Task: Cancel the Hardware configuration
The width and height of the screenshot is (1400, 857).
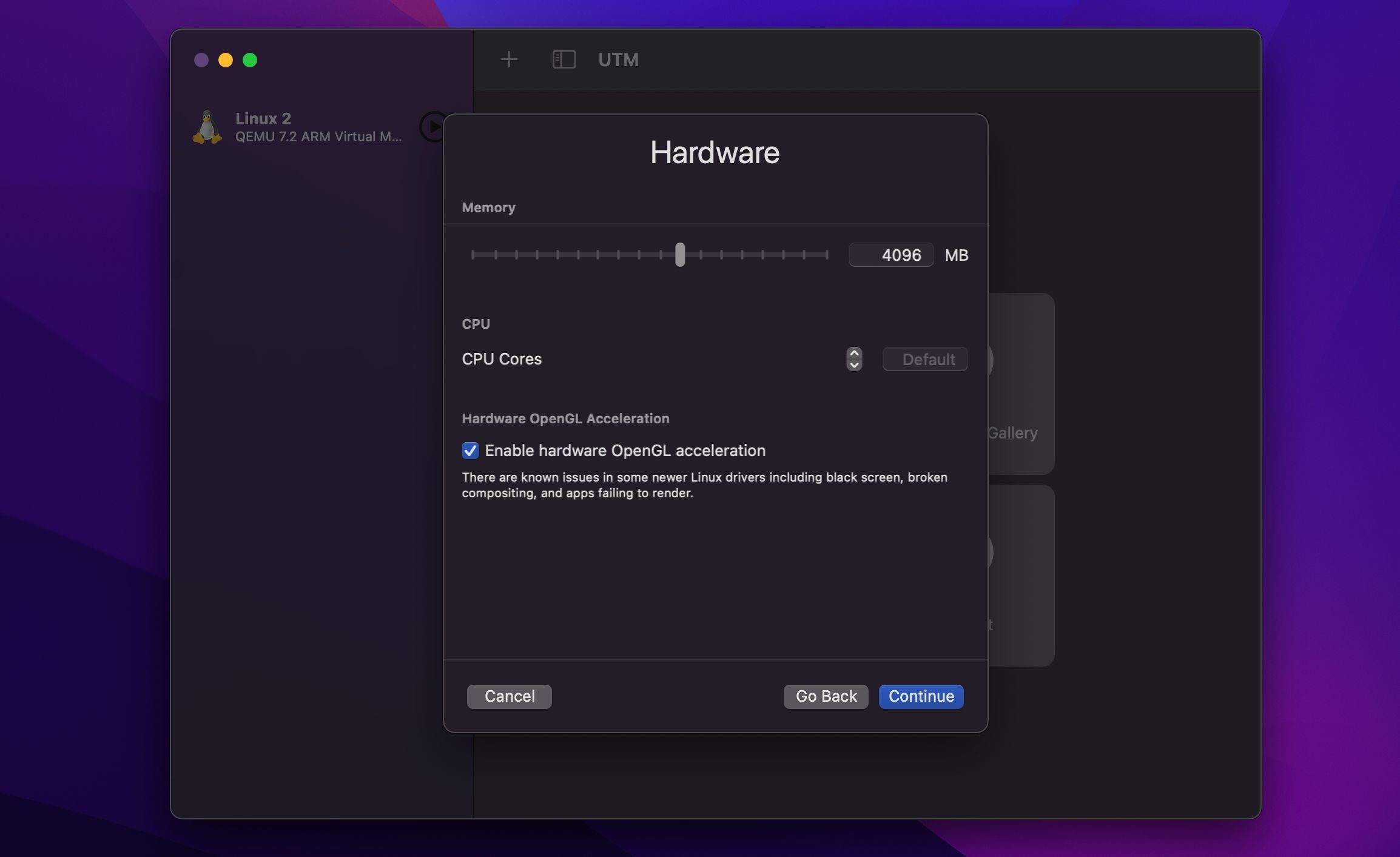Action: coord(509,696)
